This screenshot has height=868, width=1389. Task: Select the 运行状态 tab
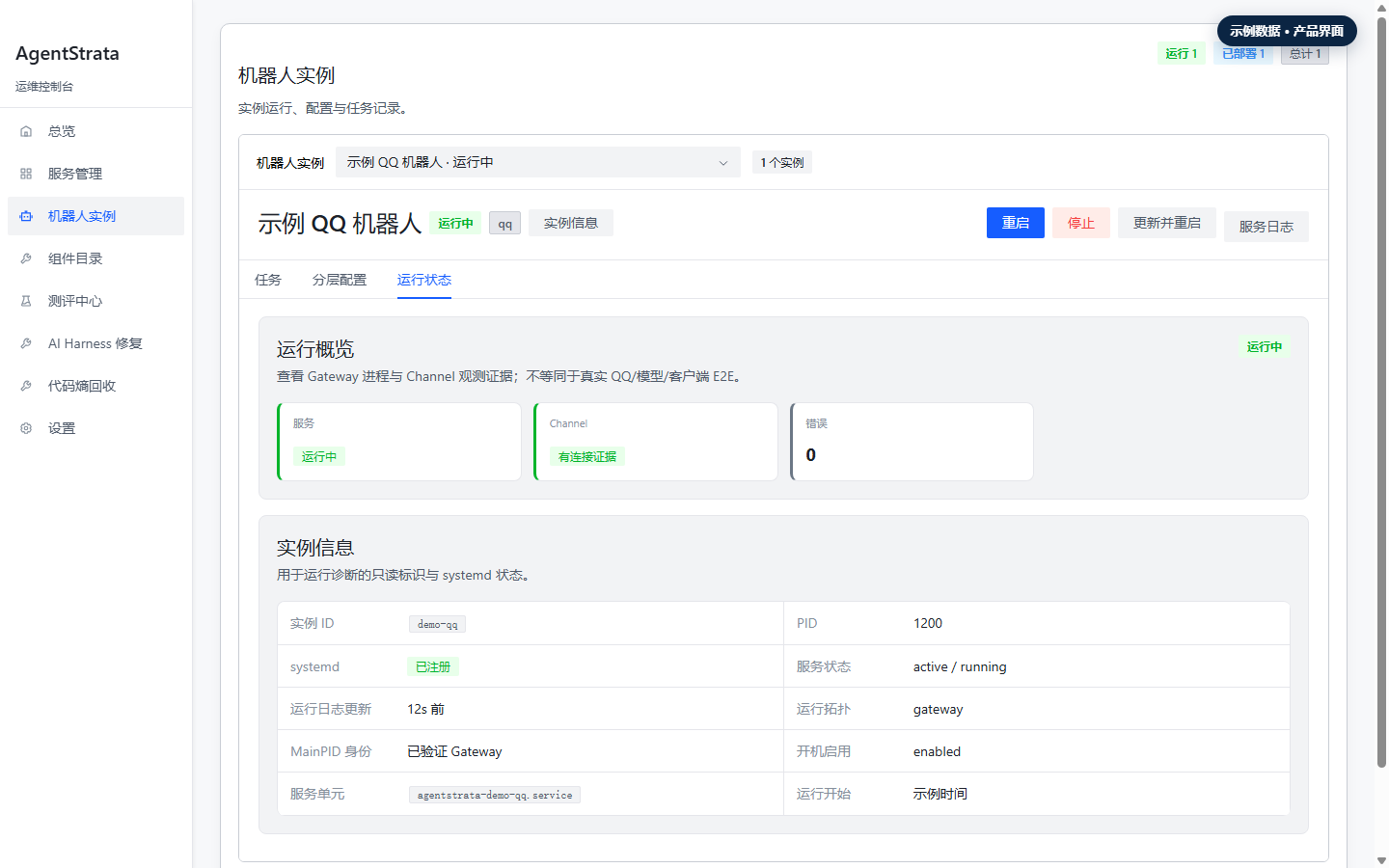(424, 280)
